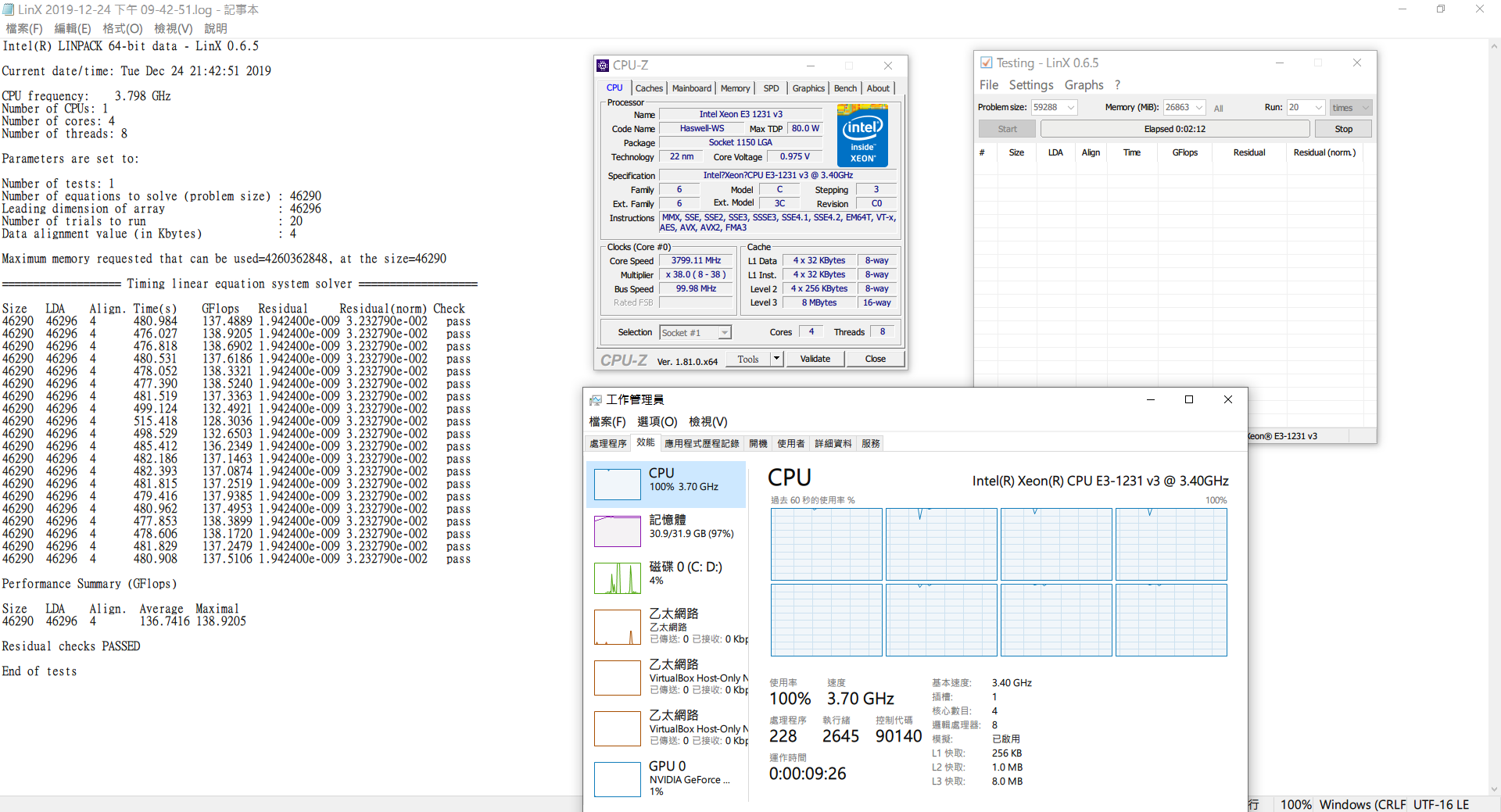The image size is (1501, 812).
Task: Open the times unit dropdown in LinX
Action: tap(1365, 108)
